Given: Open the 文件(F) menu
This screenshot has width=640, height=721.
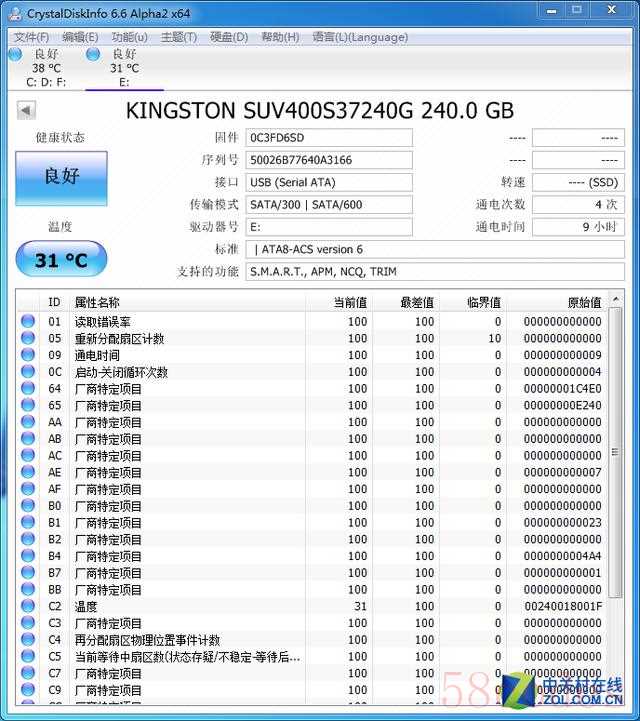Looking at the screenshot, I should 31,37.
